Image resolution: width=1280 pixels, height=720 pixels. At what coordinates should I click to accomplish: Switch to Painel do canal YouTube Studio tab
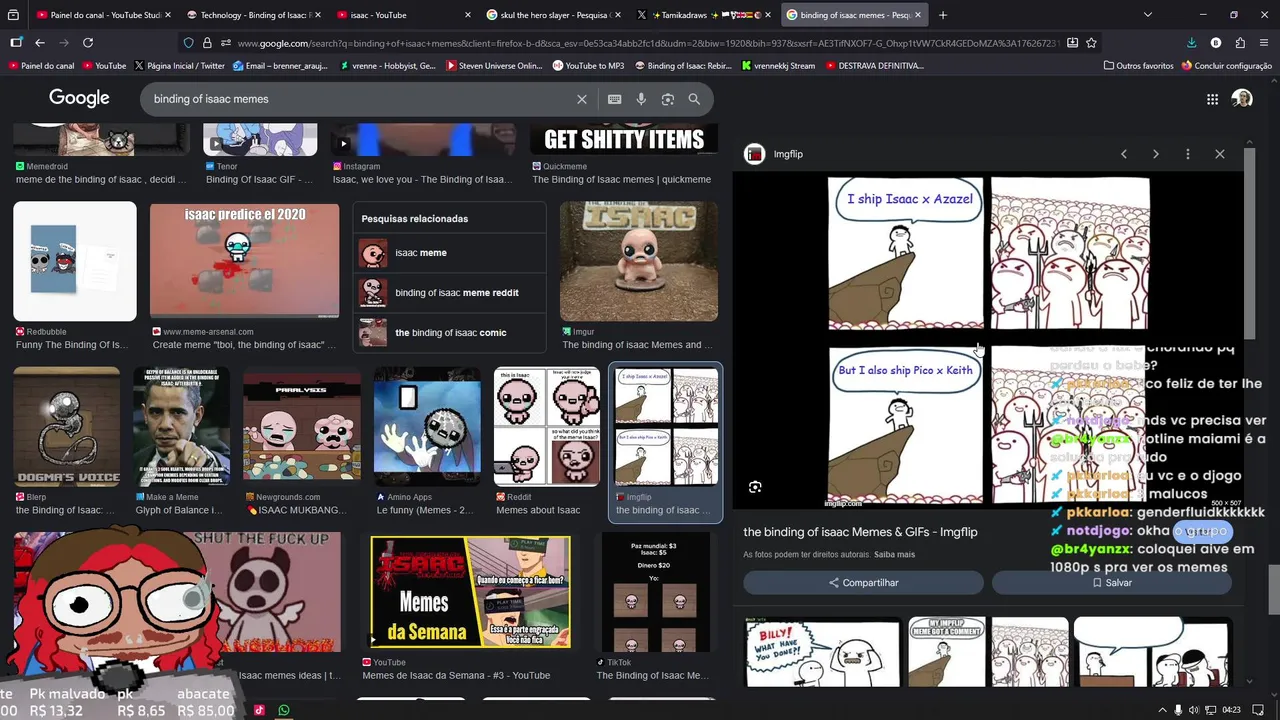100,15
